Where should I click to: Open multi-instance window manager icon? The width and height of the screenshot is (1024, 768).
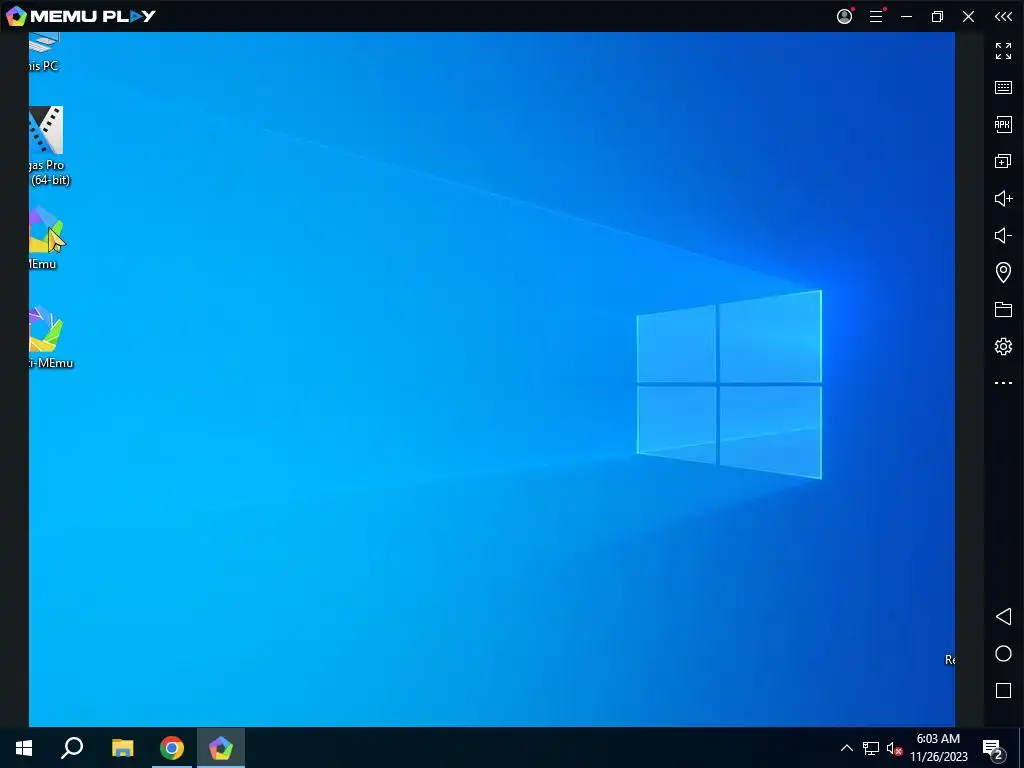pos(1003,161)
